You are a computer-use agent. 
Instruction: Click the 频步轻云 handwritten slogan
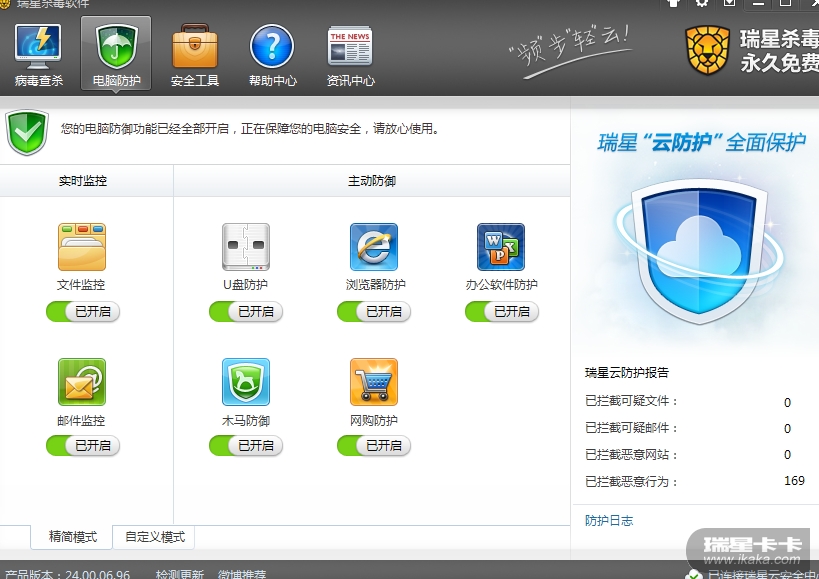click(571, 50)
